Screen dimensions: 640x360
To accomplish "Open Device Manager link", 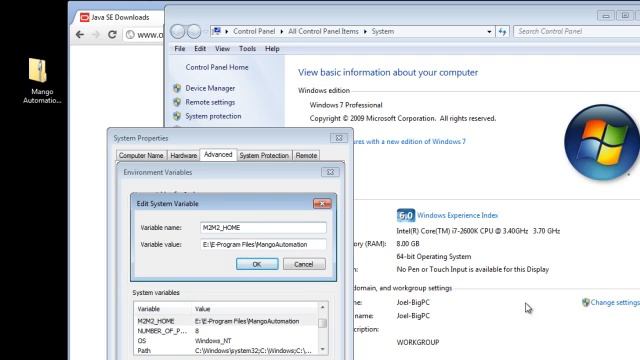I will pyautogui.click(x=210, y=88).
